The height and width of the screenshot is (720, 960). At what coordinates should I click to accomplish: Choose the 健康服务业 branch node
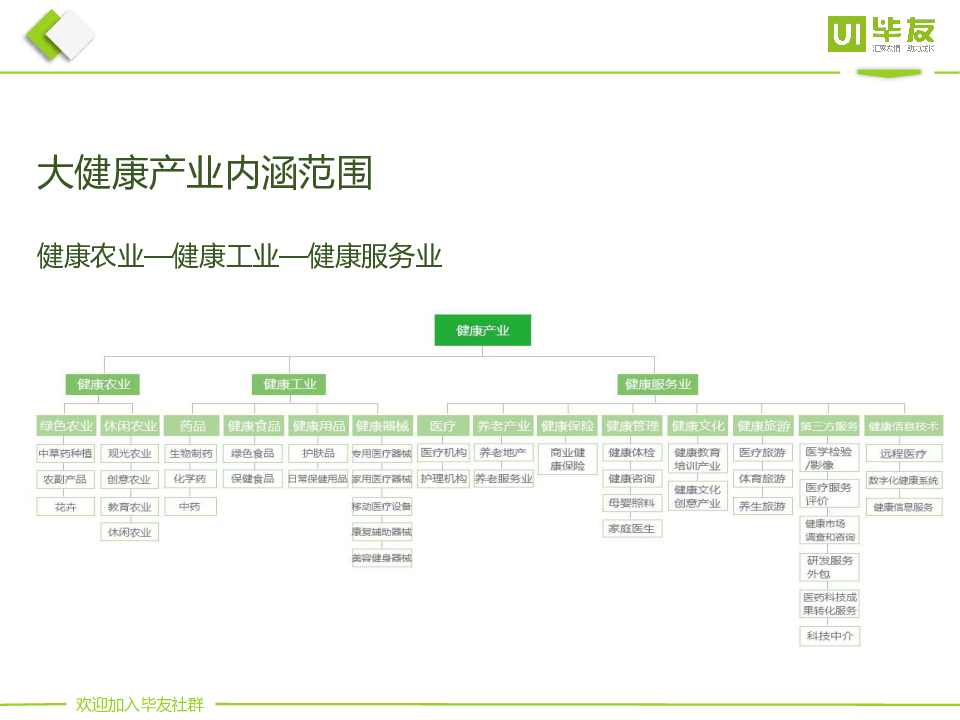657,384
